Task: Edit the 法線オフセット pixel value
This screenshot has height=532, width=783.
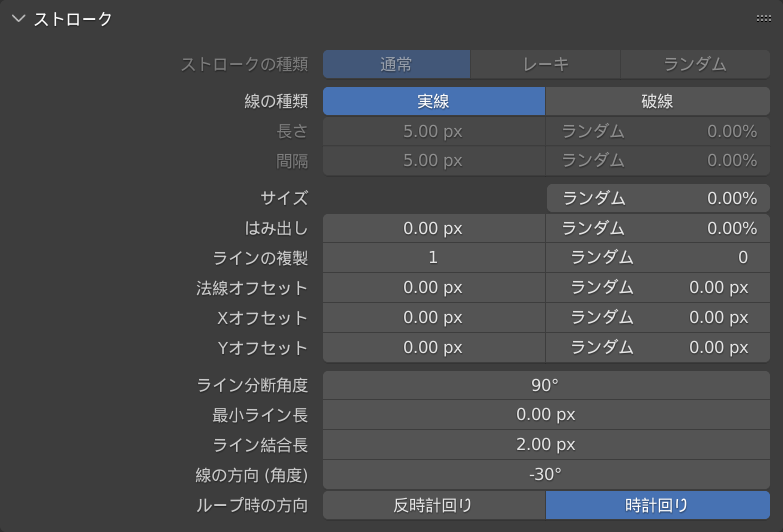Action: 433,288
